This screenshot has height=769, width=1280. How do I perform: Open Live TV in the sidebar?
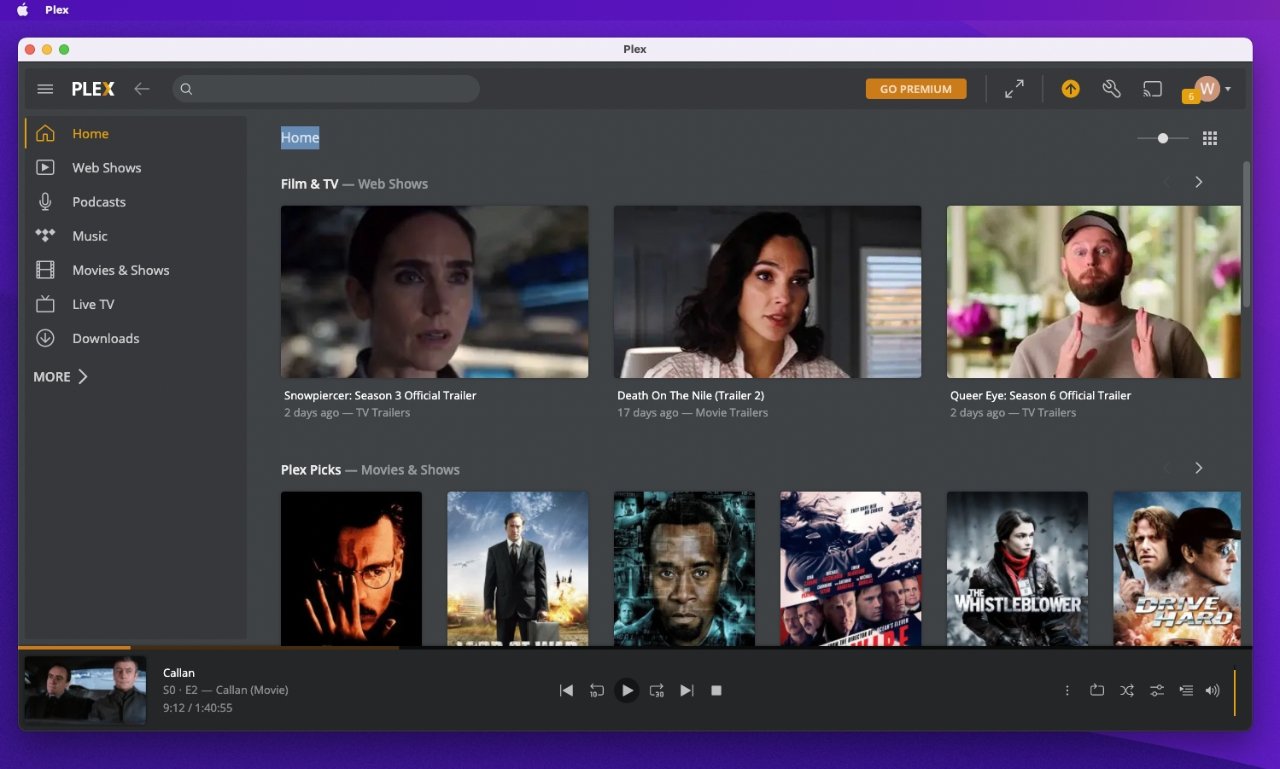136,304
